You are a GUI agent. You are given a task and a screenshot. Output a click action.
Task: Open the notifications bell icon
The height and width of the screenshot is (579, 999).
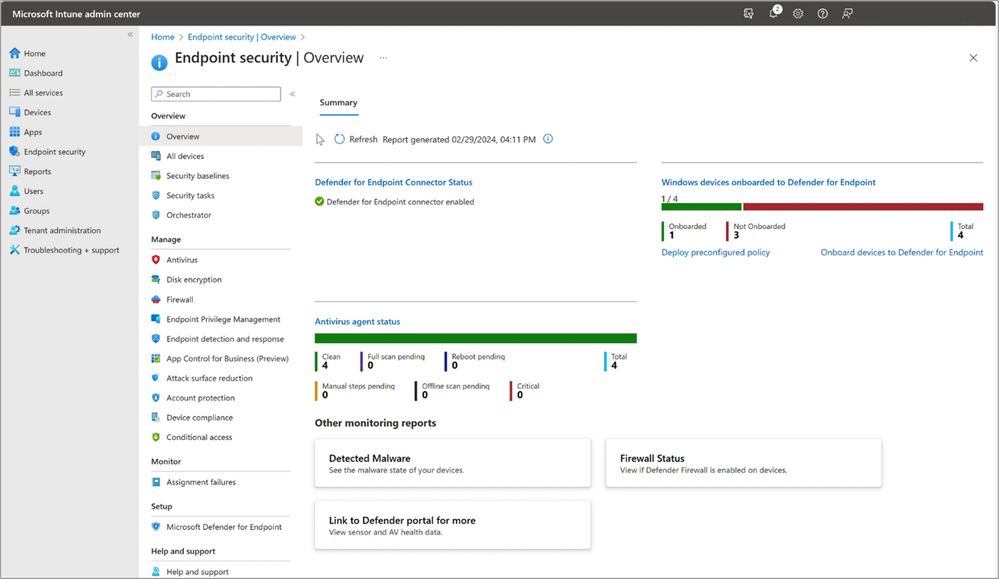tap(774, 13)
